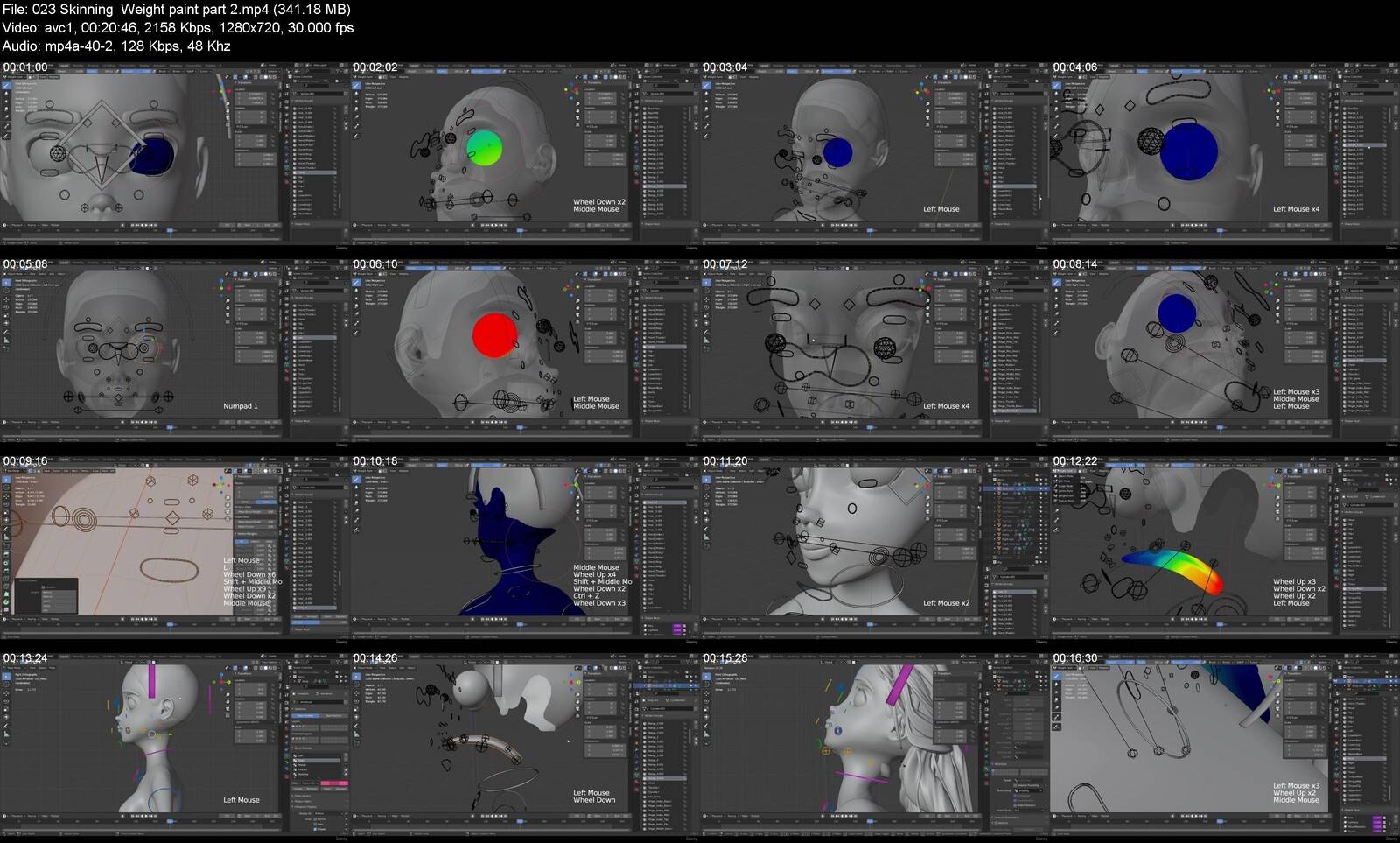Select the frame stamped 00:05:08
This screenshot has height=843, width=1400.
174,349
